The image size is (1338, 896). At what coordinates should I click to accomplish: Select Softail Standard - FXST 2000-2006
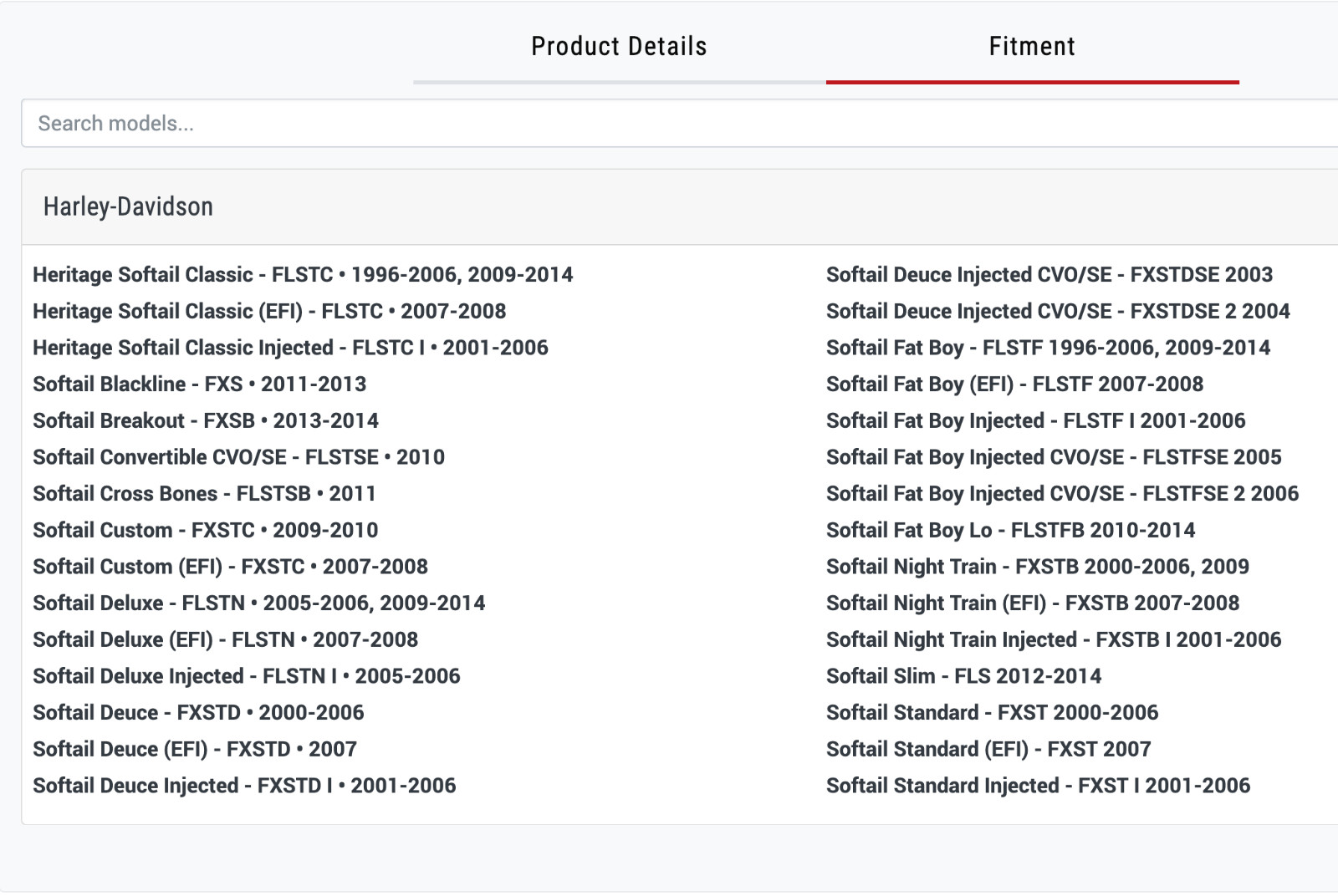coord(992,713)
